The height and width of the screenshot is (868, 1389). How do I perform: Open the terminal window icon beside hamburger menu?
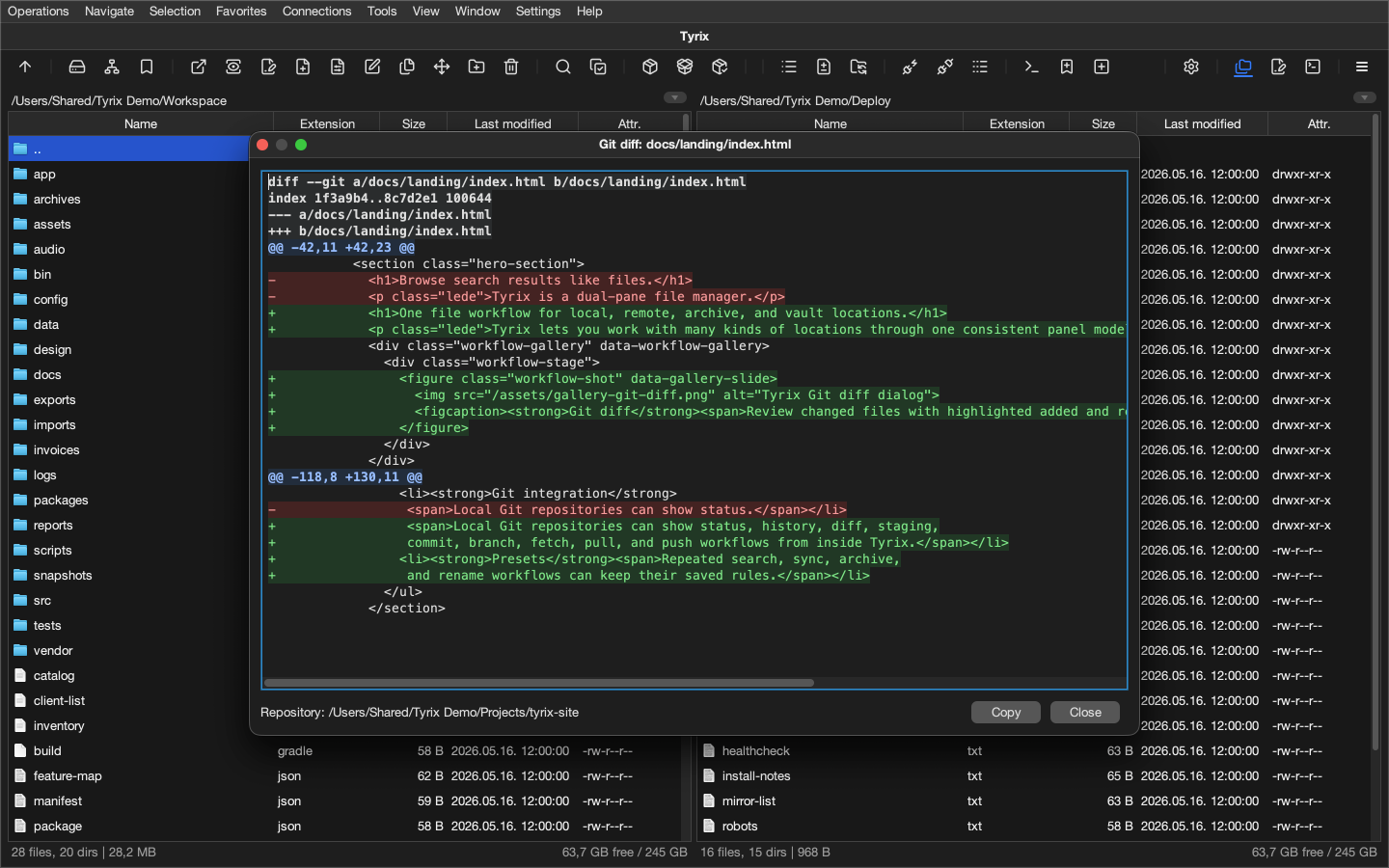(1313, 67)
